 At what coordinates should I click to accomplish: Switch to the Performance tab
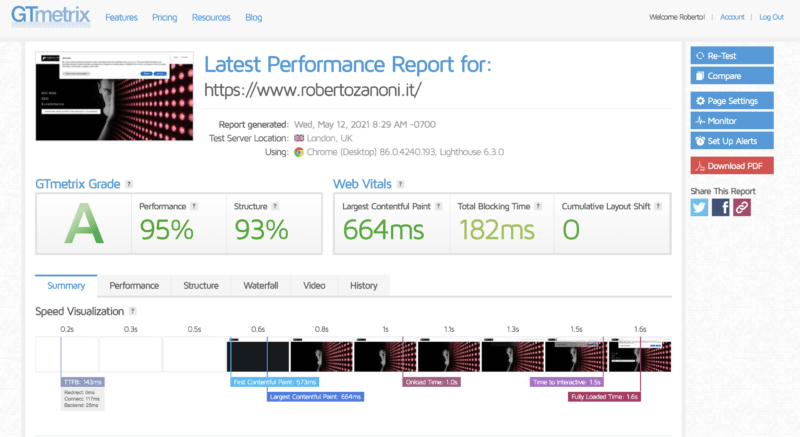(x=134, y=286)
